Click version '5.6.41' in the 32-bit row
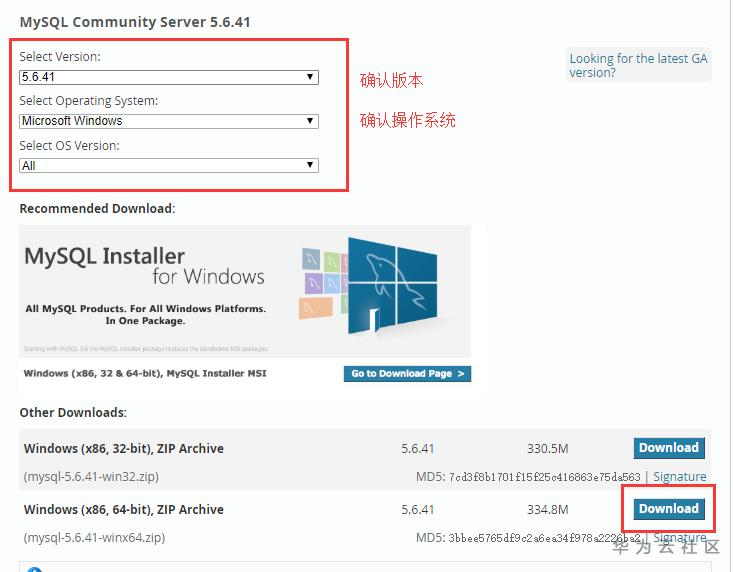Screen dimensions: 733x572 tap(417, 449)
